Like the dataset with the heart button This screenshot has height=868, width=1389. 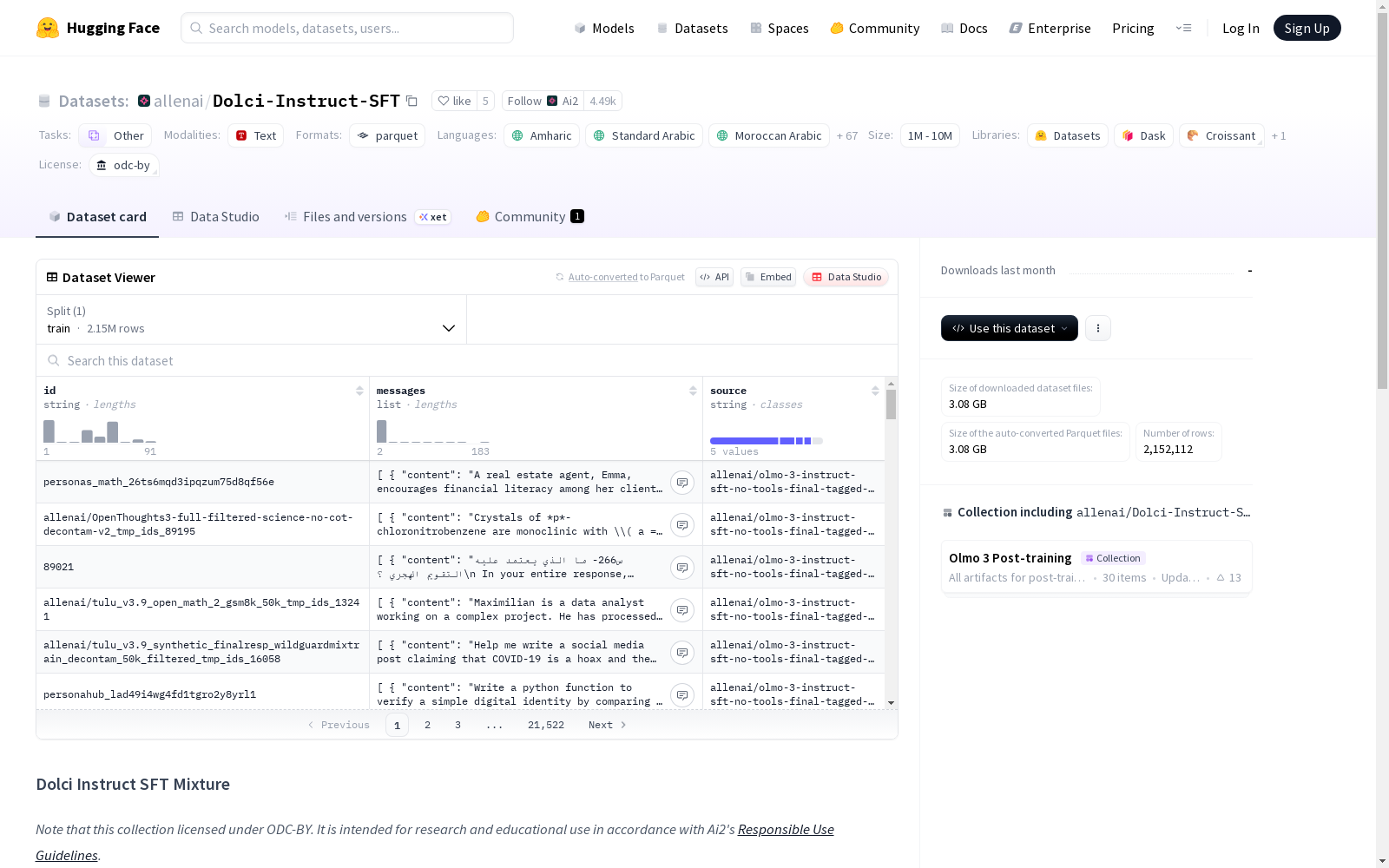click(454, 102)
